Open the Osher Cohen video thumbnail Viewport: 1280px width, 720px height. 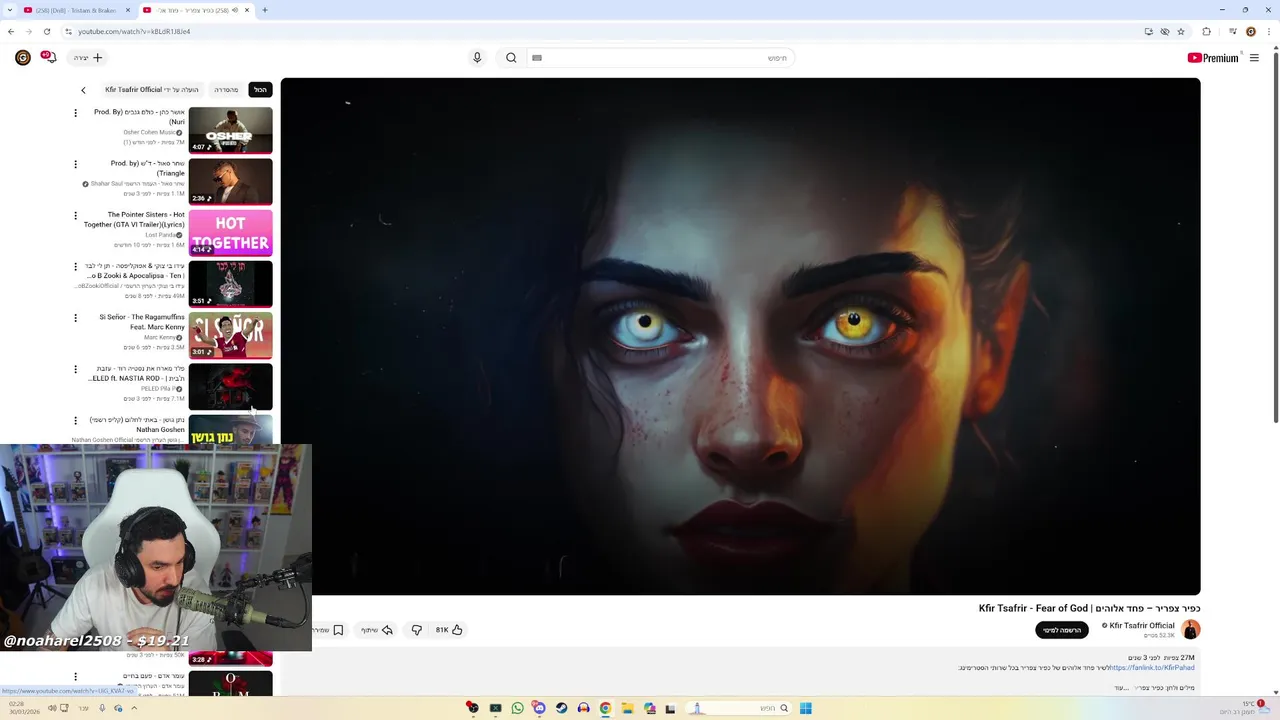[x=231, y=130]
